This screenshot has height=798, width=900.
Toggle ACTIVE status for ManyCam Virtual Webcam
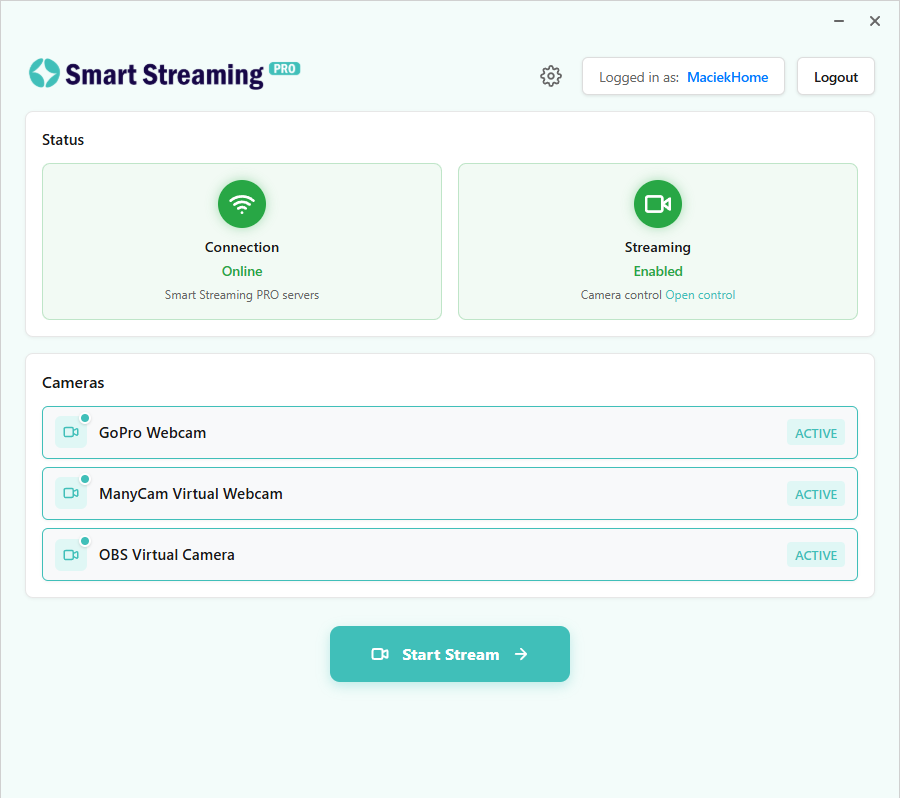[816, 494]
